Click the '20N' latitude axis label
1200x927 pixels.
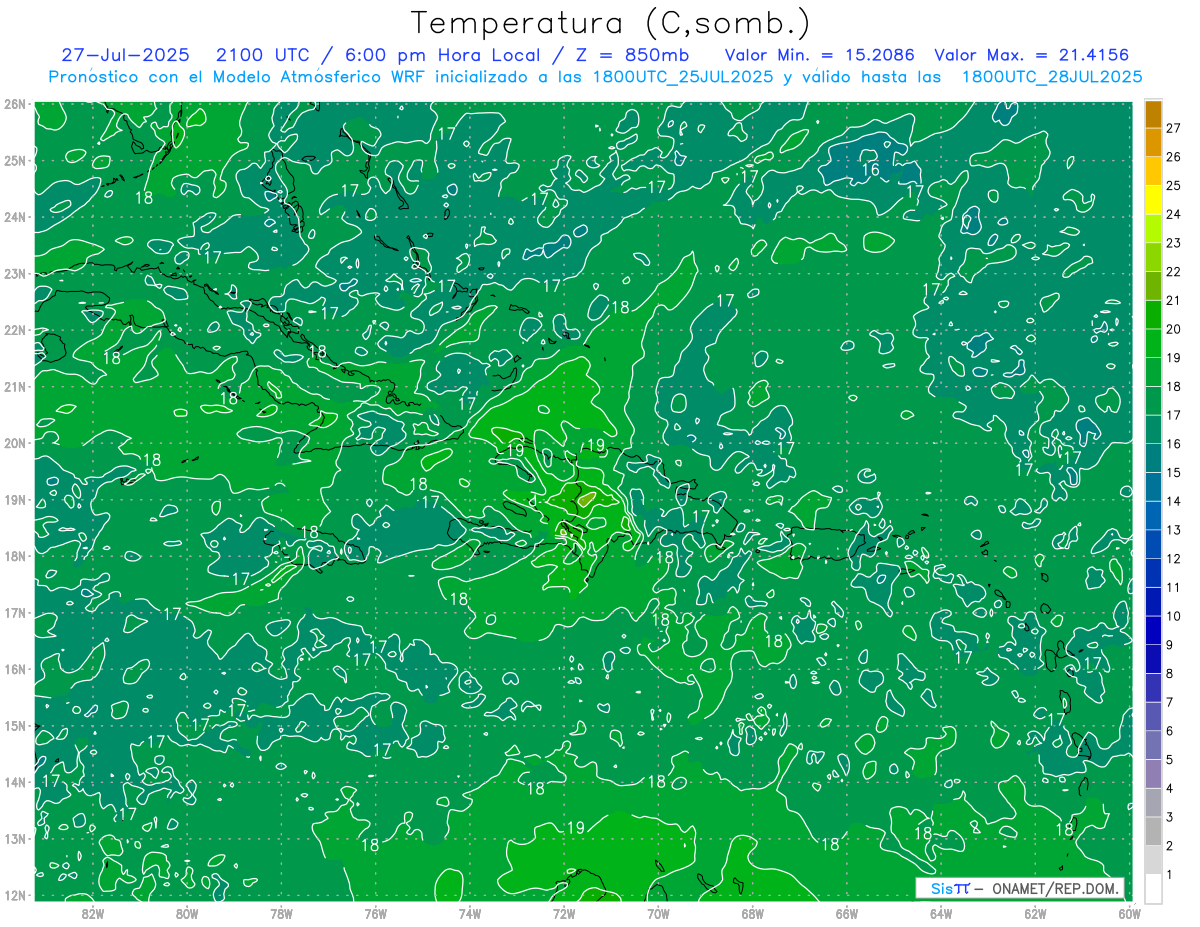click(15, 443)
